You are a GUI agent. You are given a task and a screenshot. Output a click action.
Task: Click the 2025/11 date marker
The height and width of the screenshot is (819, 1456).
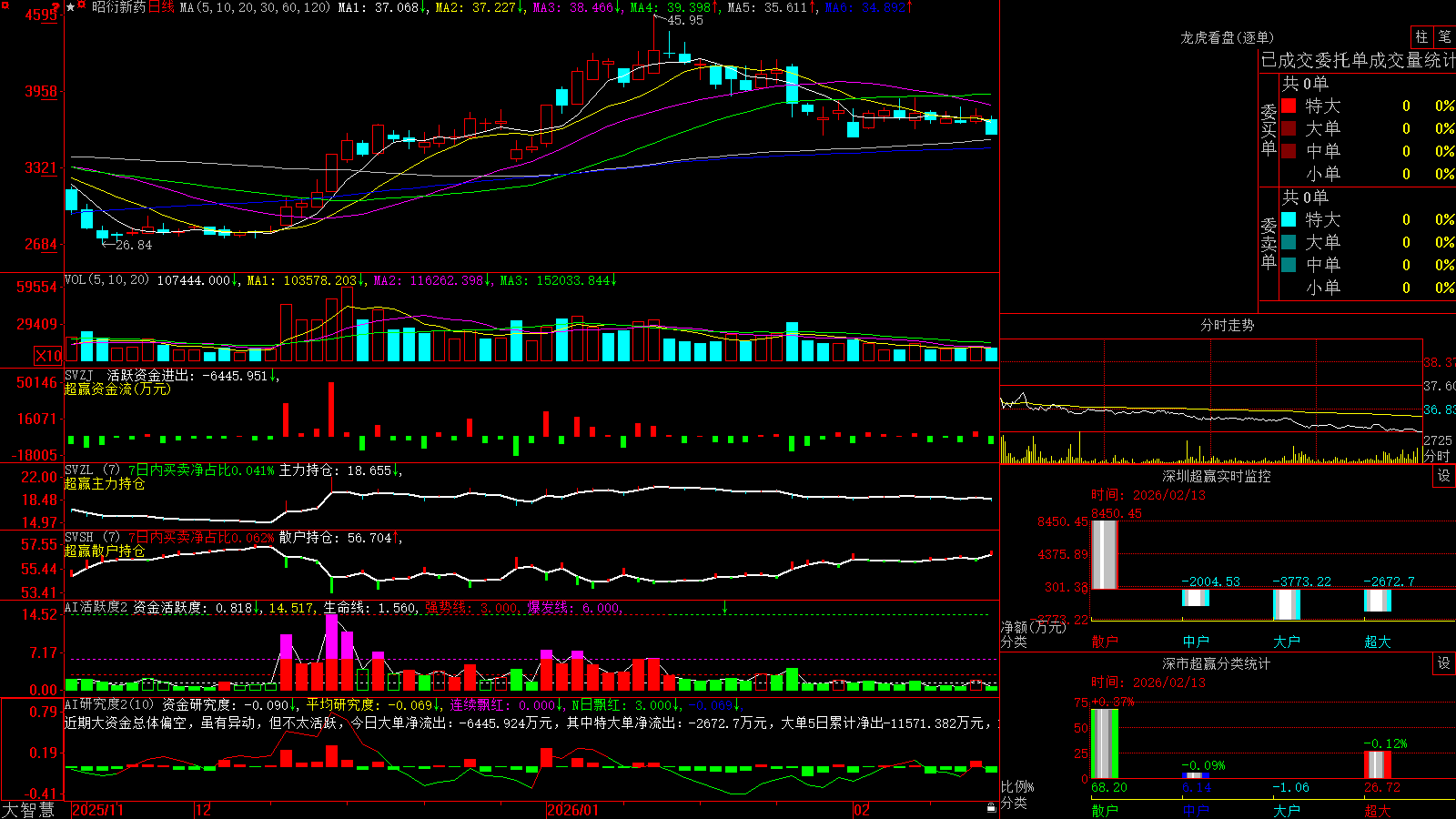point(97,810)
